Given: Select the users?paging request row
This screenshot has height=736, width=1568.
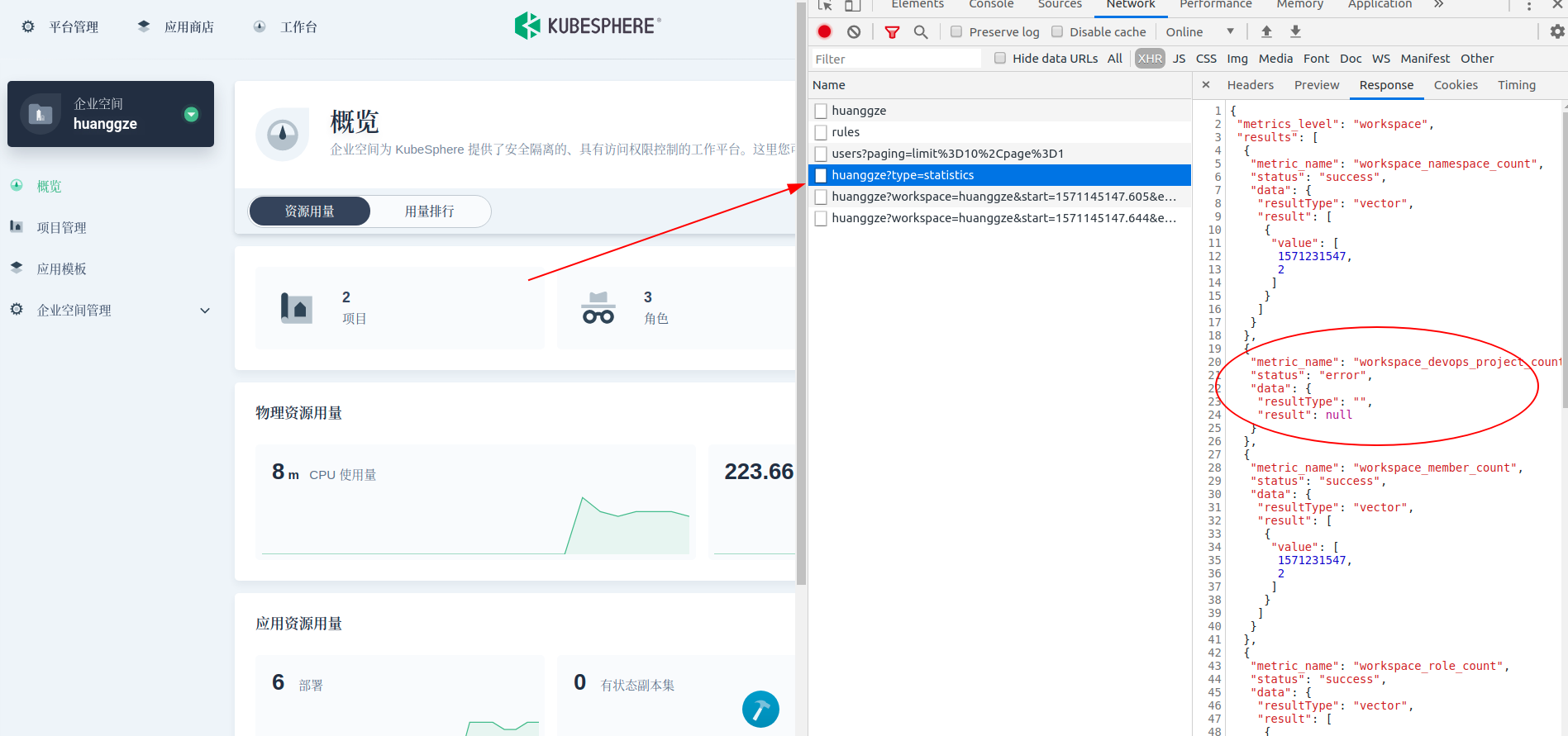Looking at the screenshot, I should [x=999, y=154].
